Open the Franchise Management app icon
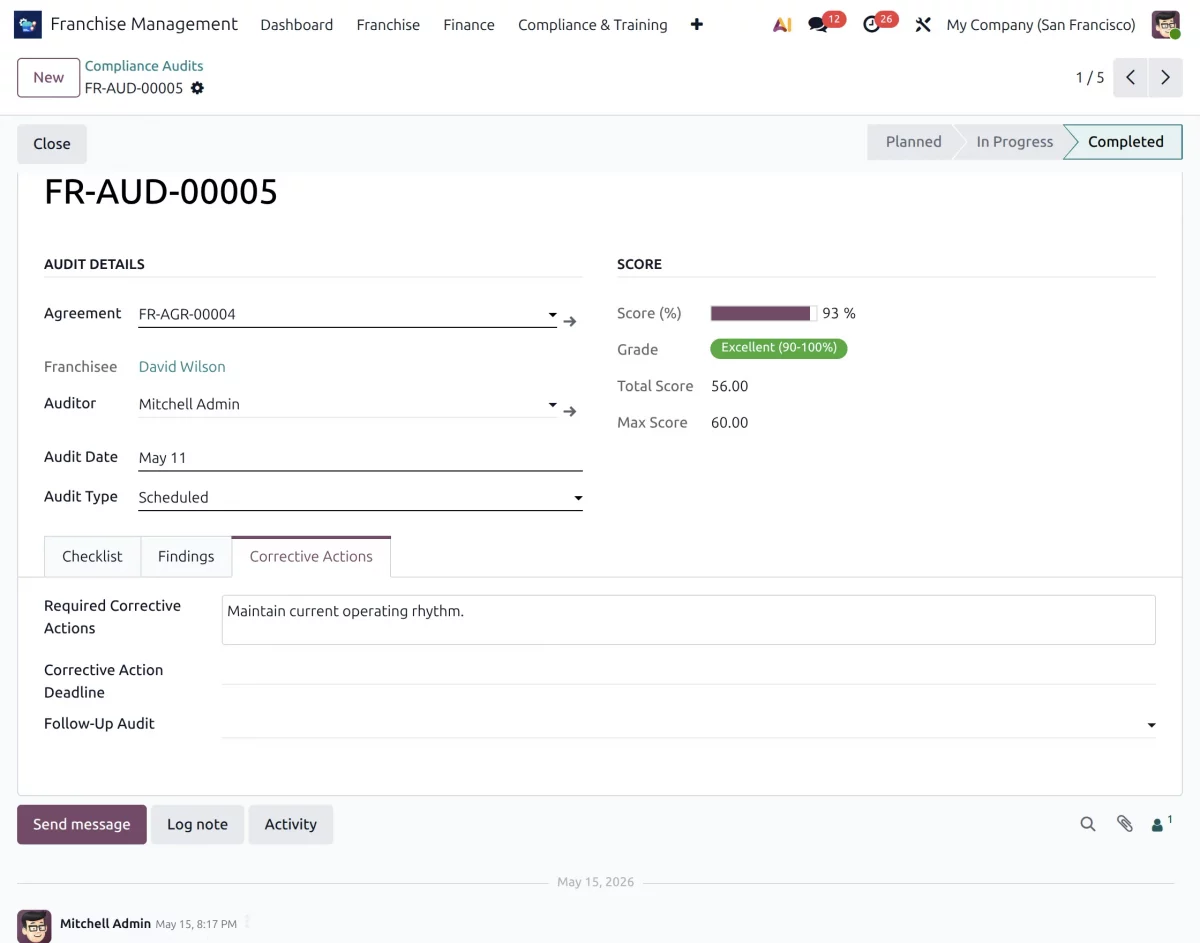The height and width of the screenshot is (943, 1200). coord(28,24)
